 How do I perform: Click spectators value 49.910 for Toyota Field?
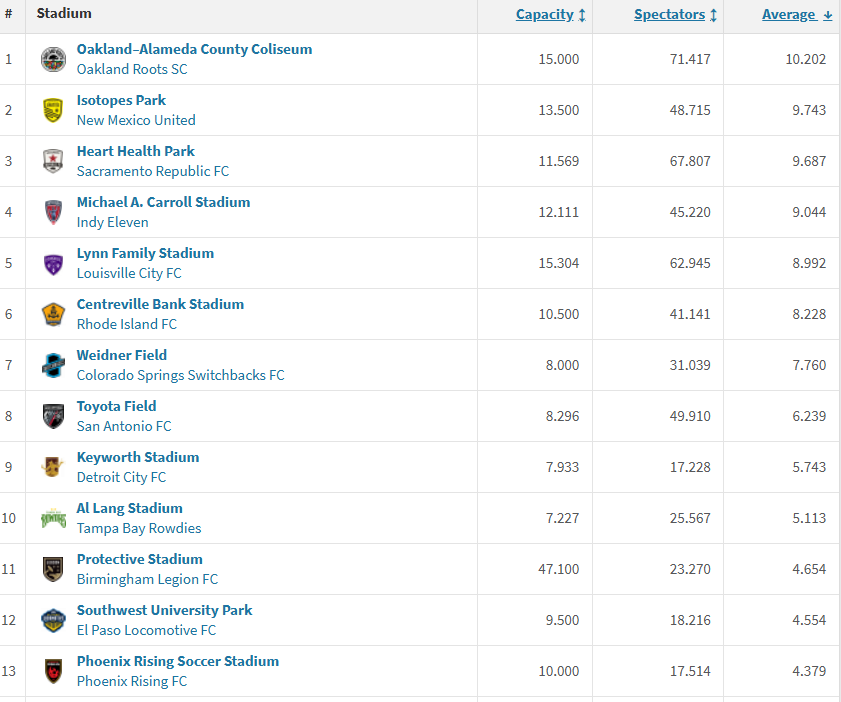[x=690, y=416]
